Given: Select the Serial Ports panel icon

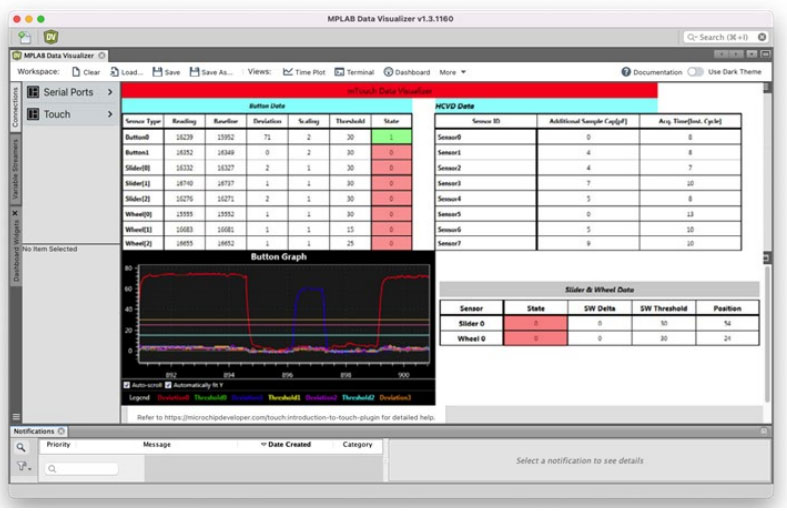Looking at the screenshot, I should [33, 92].
